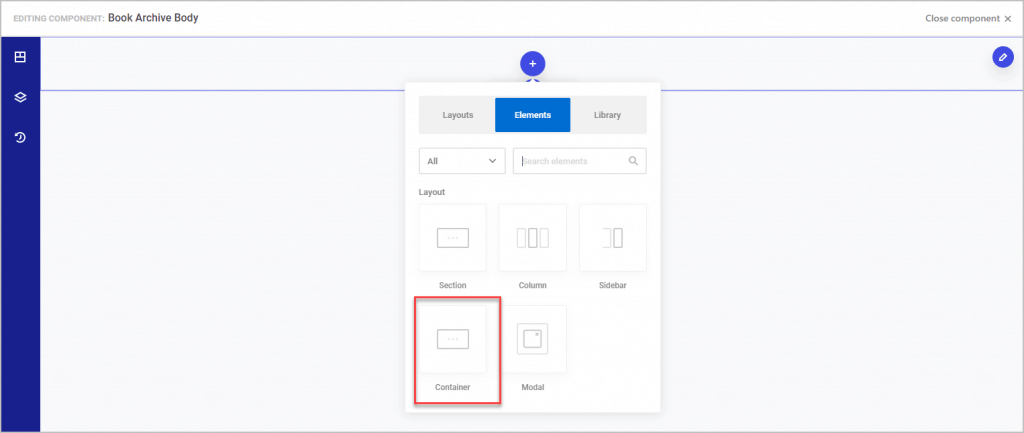
Task: Open the templates grid icon in the sidebar
Action: [x=20, y=57]
